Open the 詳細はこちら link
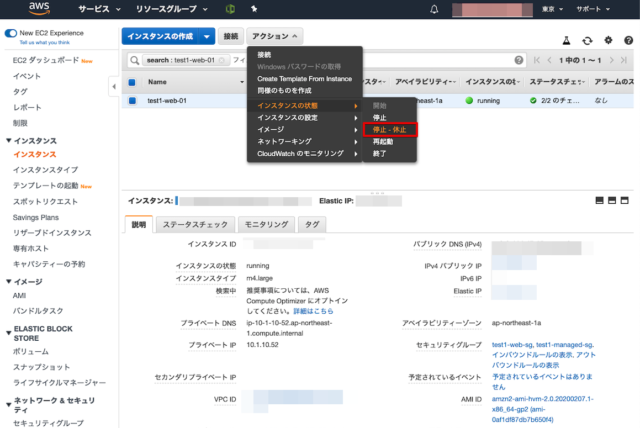This screenshot has height=428, width=640. point(313,311)
